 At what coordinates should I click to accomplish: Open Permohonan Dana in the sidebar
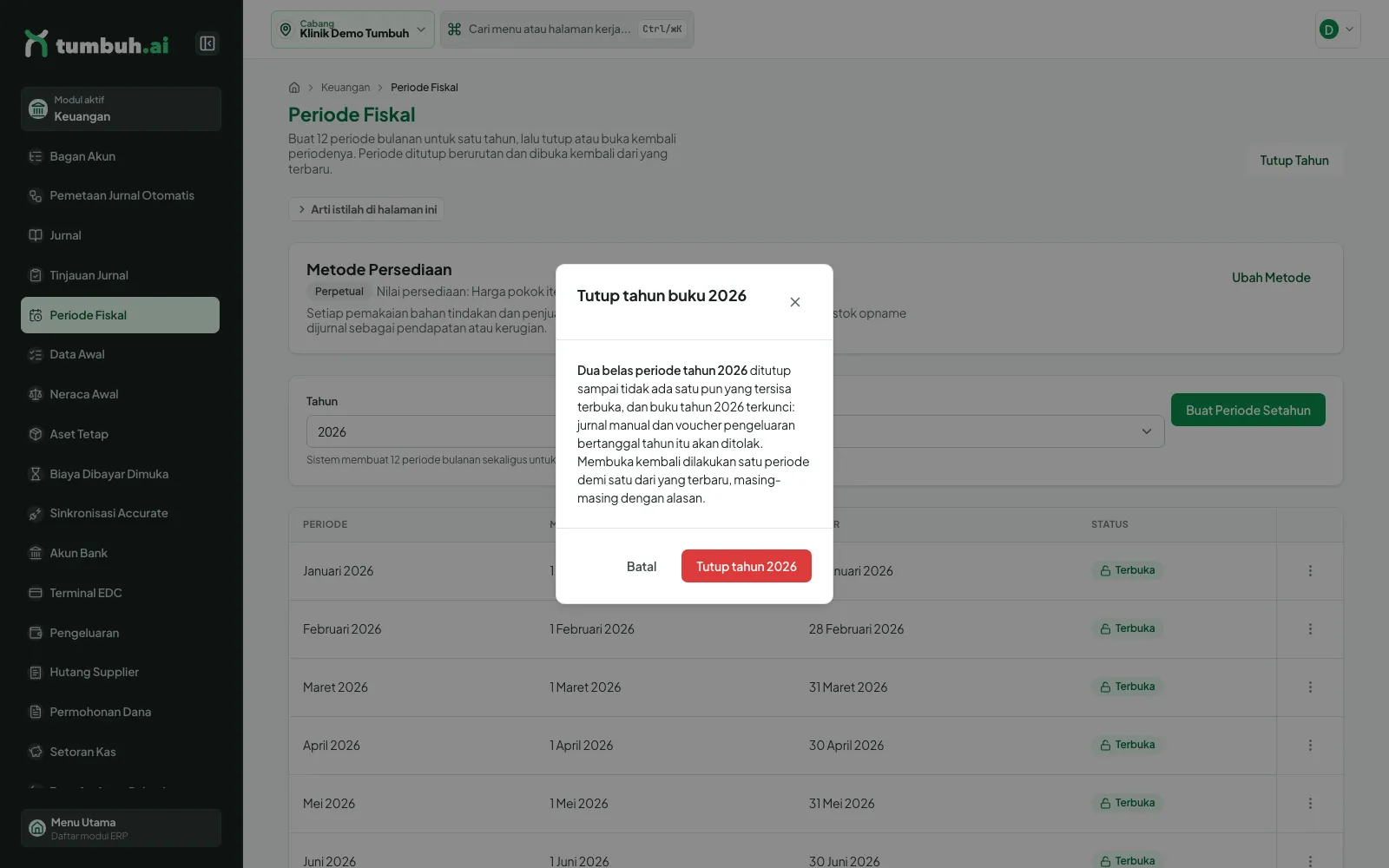tap(120, 712)
